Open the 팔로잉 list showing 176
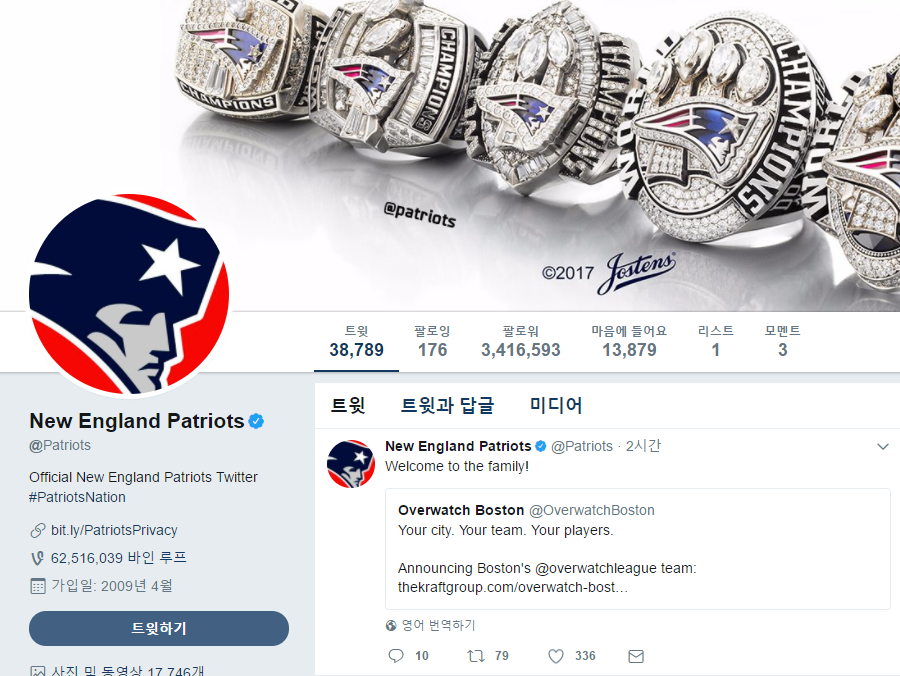Image resolution: width=900 pixels, height=676 pixels. click(x=432, y=341)
